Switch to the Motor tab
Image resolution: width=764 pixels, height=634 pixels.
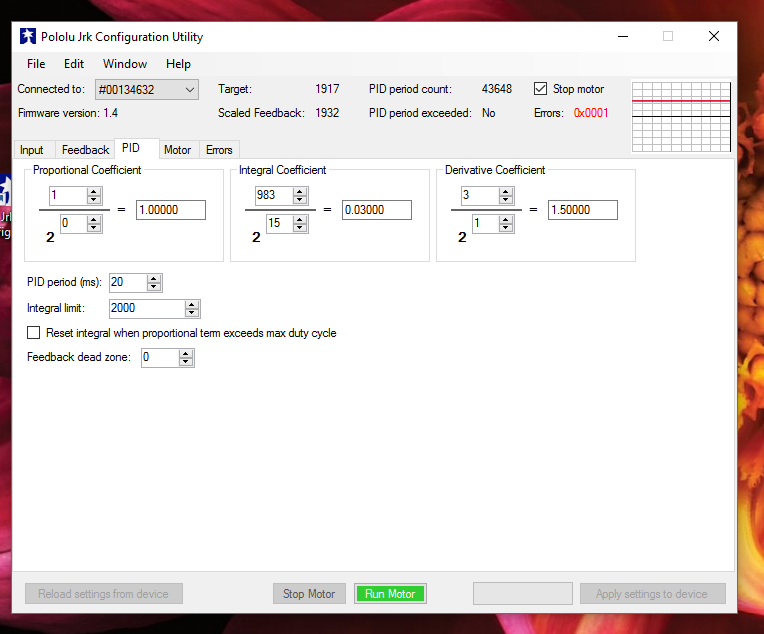point(177,150)
